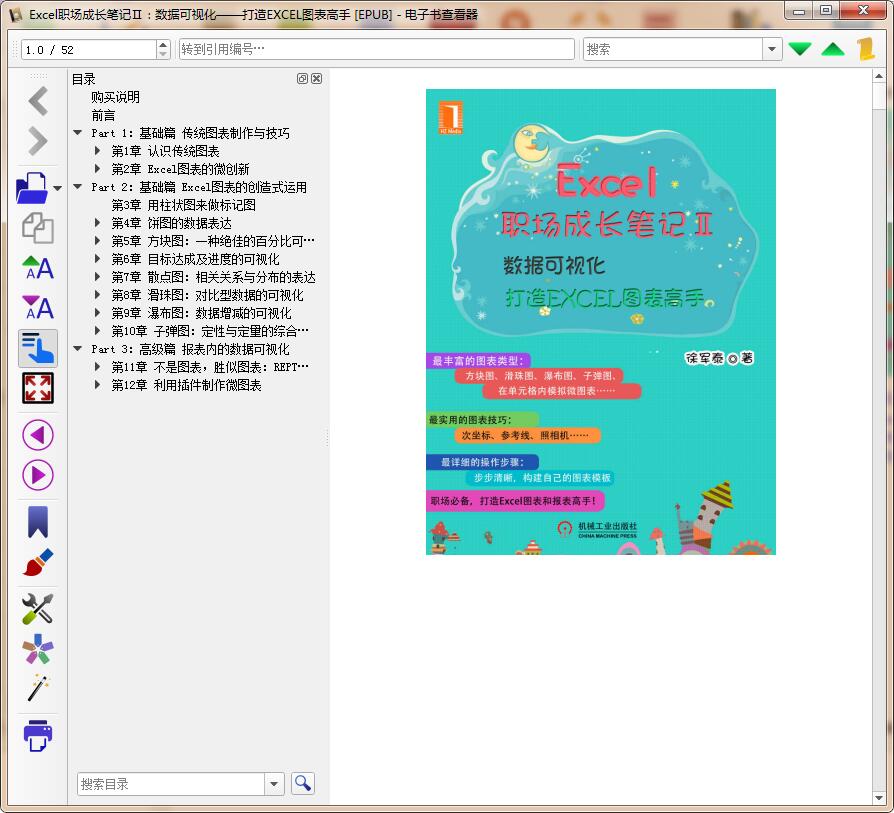Viewport: 894px width, 813px height.
Task: Go back with the Back arrow
Action: point(38,101)
